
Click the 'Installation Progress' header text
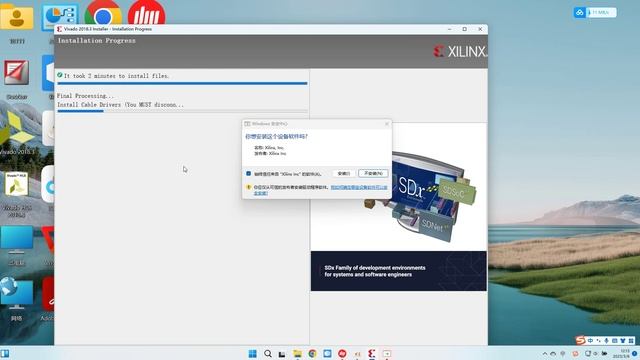point(97,40)
